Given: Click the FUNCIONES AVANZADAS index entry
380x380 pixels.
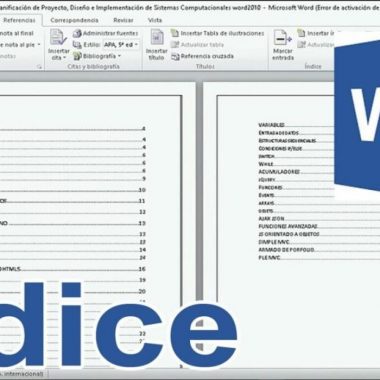Looking at the screenshot, I should coord(288,226).
